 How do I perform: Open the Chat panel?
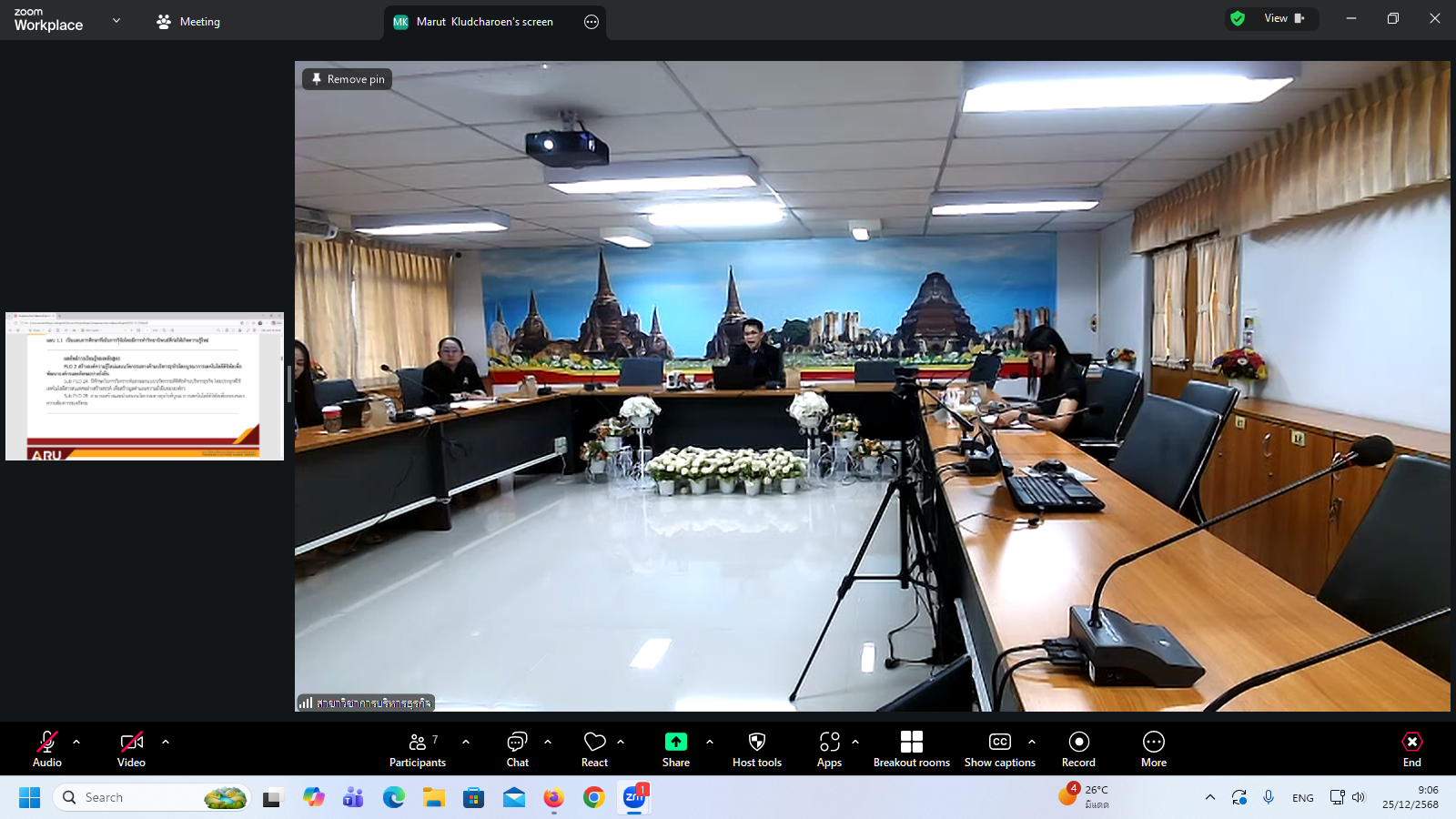point(517,749)
